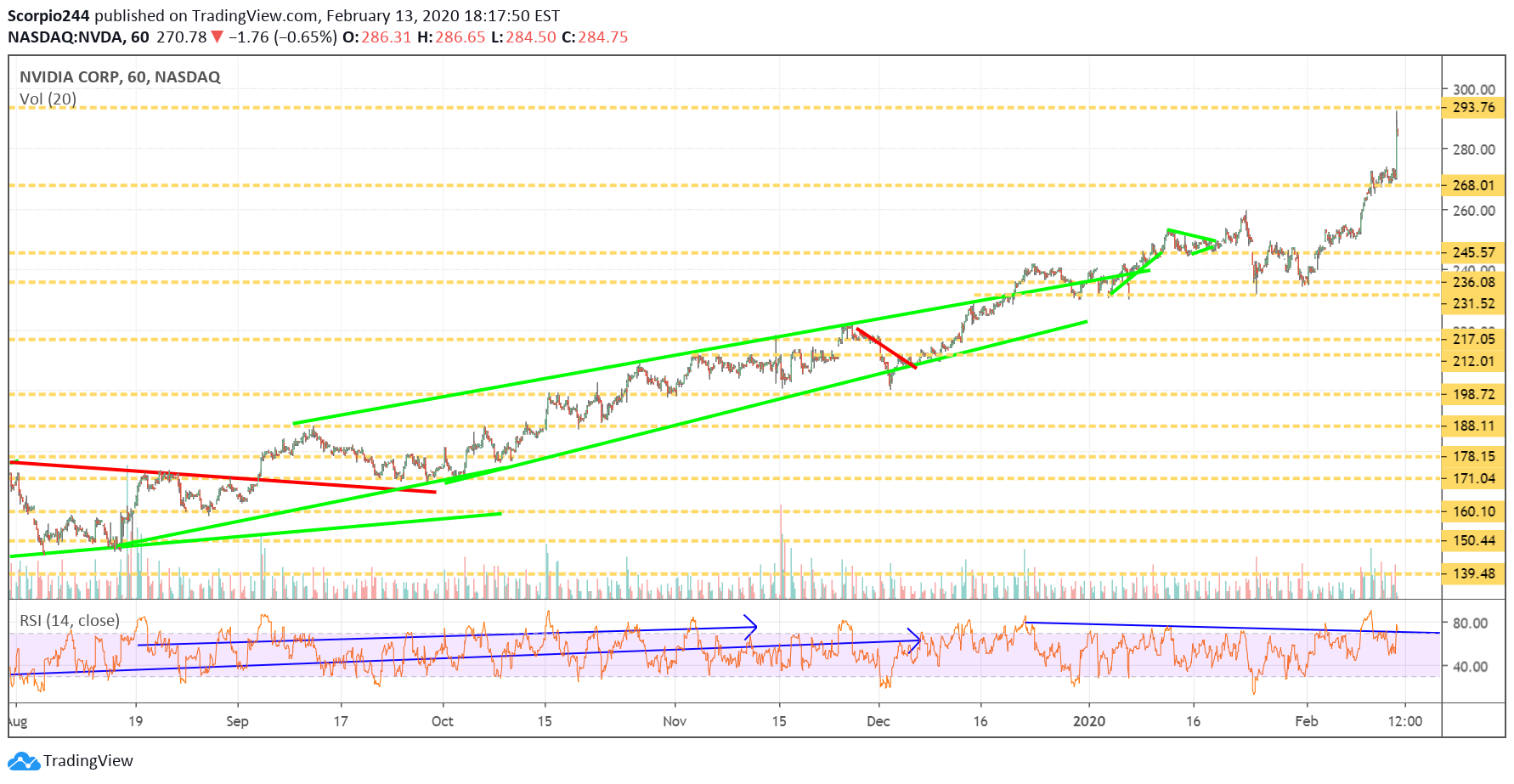The height and width of the screenshot is (784, 1514).
Task: Click the Sep date label on time axis
Action: (x=237, y=721)
